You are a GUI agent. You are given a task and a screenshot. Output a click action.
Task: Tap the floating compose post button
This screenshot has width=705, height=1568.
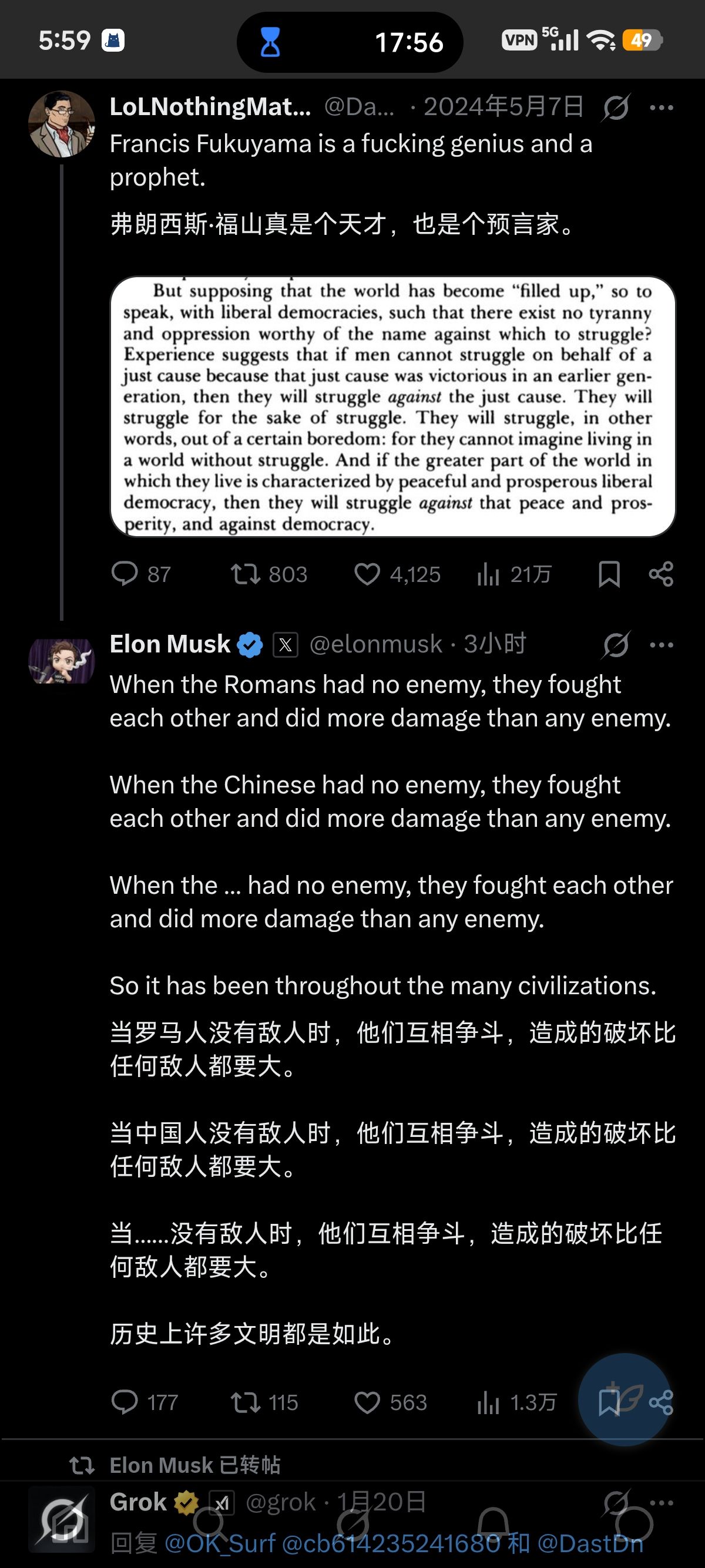pyautogui.click(x=625, y=1399)
